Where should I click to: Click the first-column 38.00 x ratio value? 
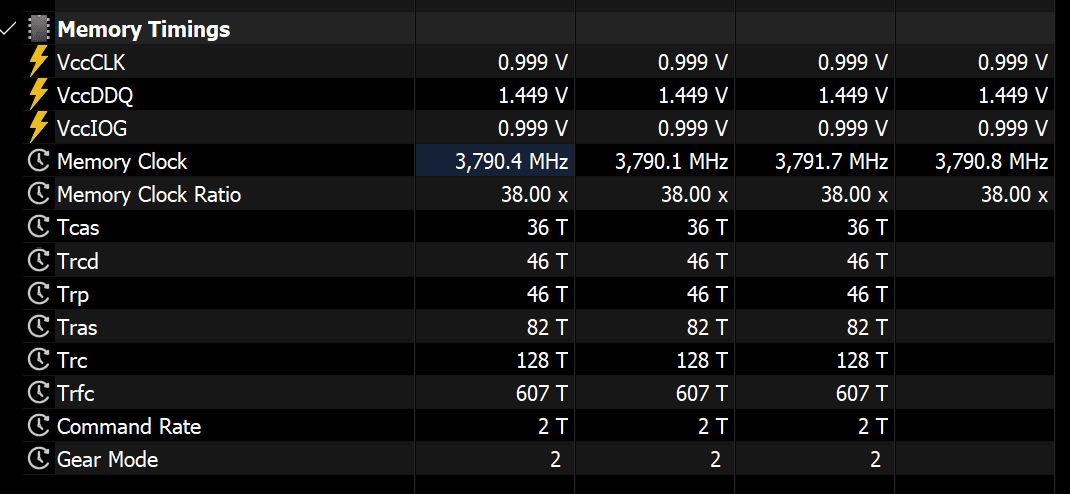click(x=534, y=194)
